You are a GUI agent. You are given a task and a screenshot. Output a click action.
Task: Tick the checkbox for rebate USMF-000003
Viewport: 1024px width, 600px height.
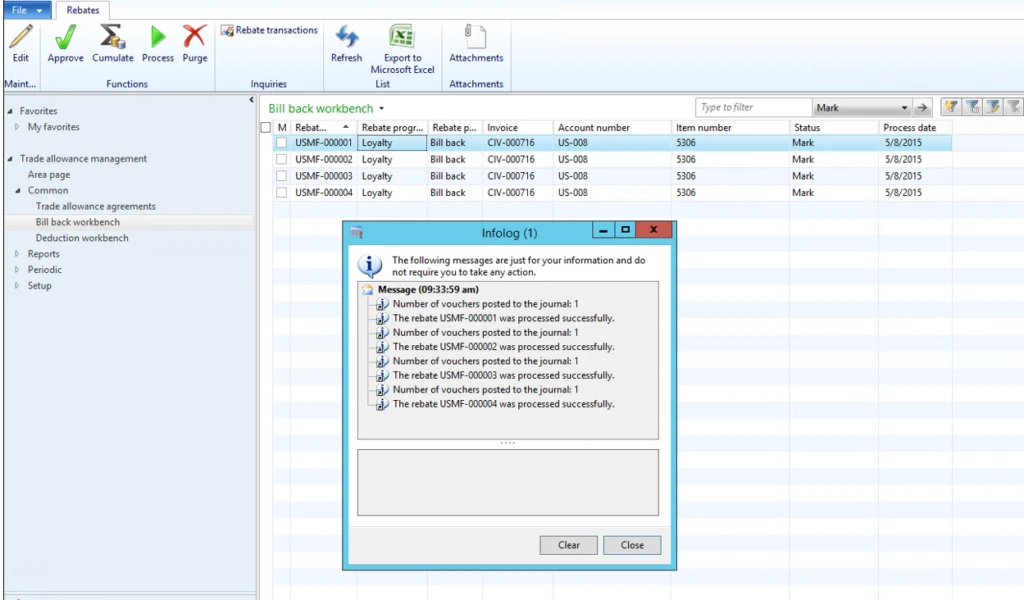pyautogui.click(x=282, y=176)
